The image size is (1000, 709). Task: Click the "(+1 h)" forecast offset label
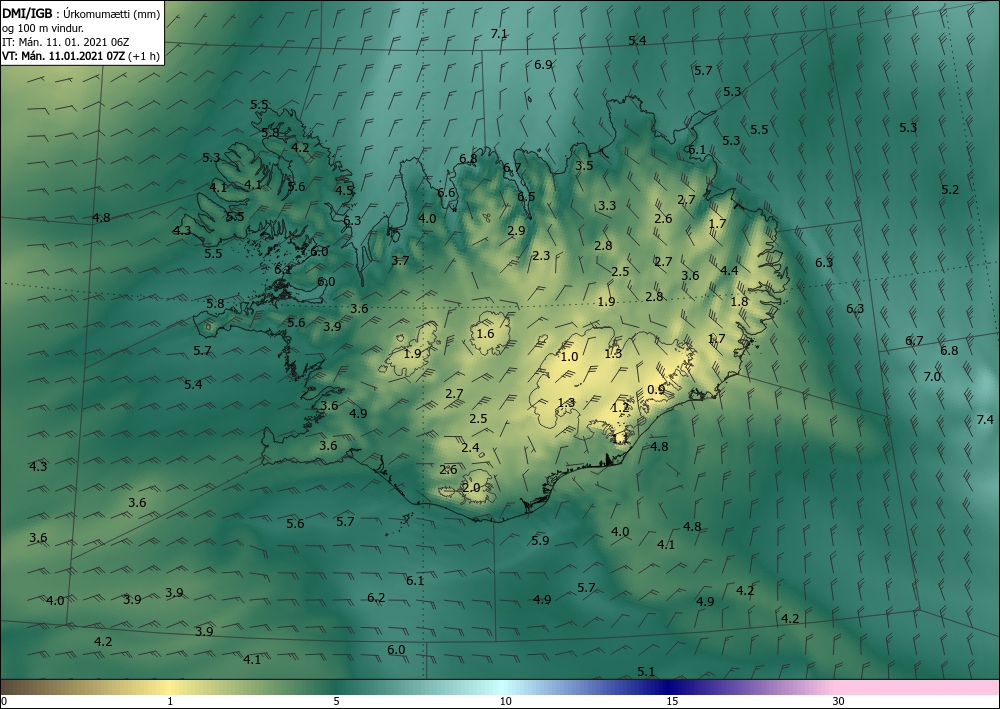point(143,56)
